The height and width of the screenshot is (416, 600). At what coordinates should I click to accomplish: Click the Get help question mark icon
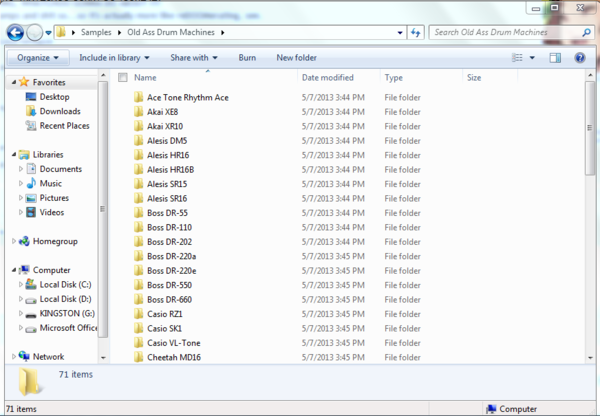coord(580,58)
